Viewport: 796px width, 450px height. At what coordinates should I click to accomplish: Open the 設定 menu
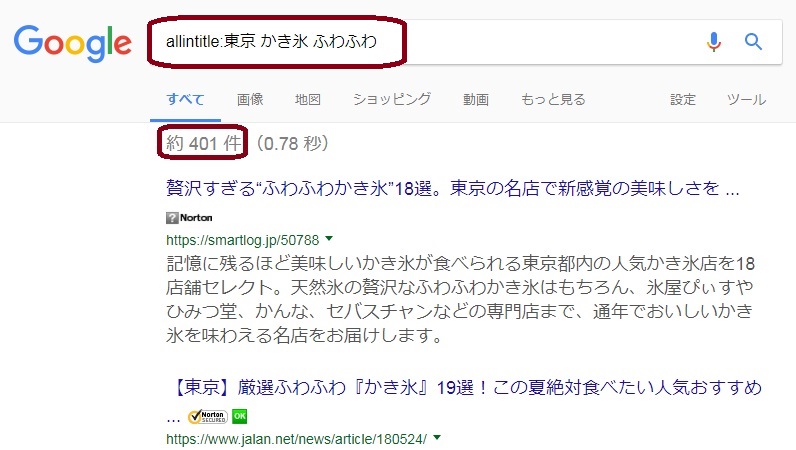[x=683, y=100]
